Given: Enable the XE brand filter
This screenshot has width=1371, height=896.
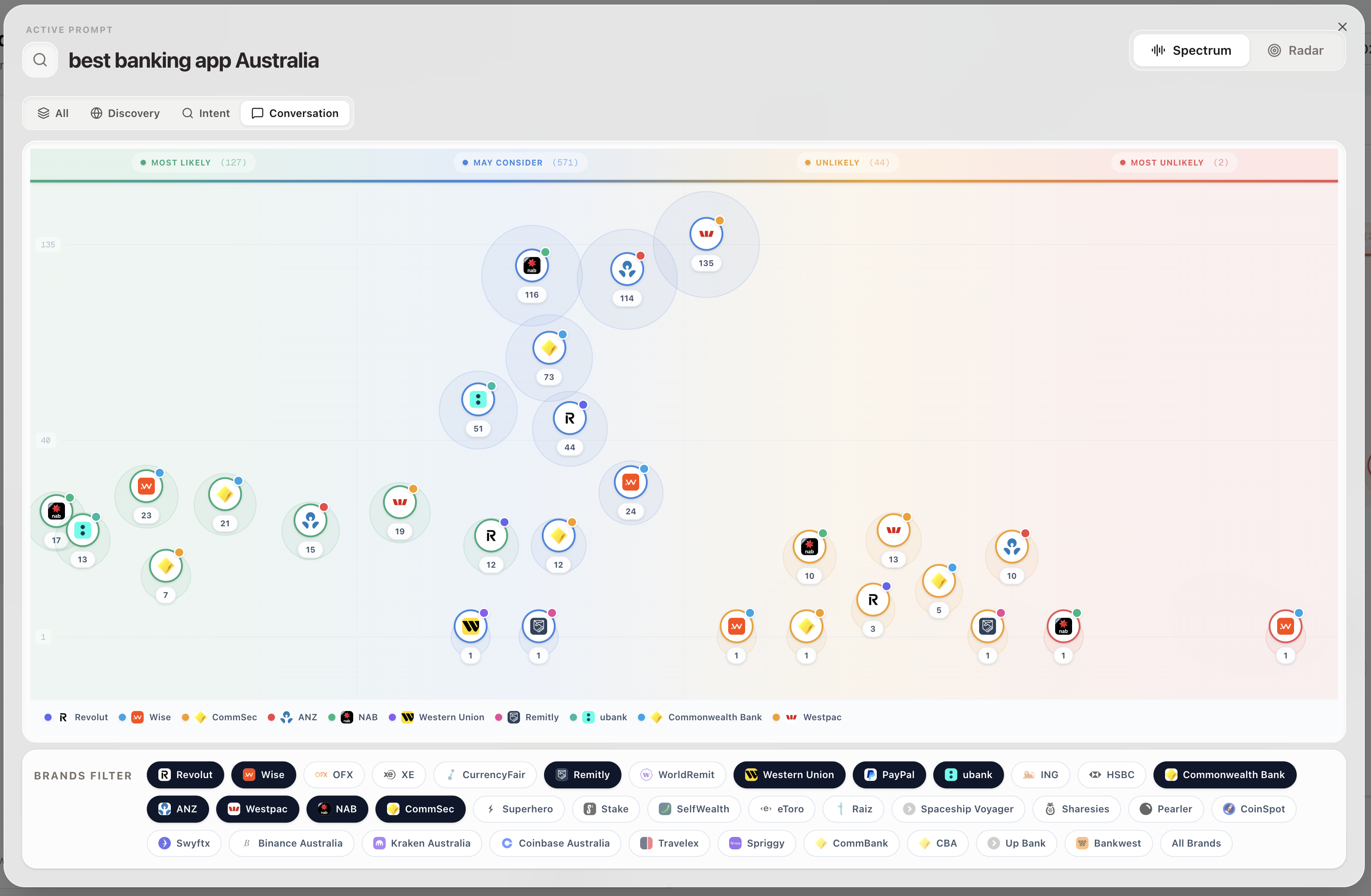Looking at the screenshot, I should point(399,775).
